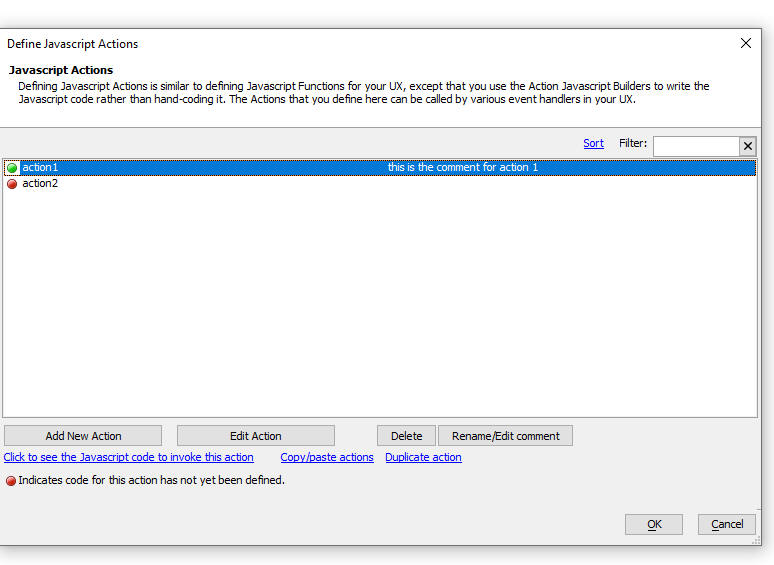Image resolution: width=774 pixels, height=565 pixels.
Task: Click the empty area of the actions list
Action: tap(380, 303)
